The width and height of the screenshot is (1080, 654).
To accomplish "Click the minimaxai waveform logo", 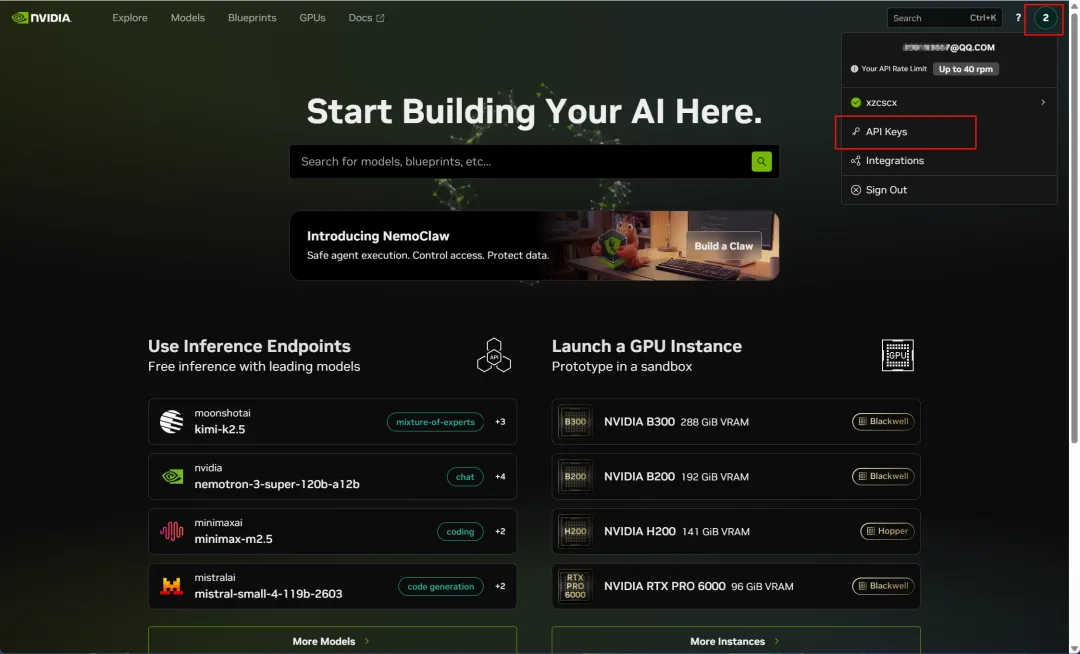I will (x=172, y=531).
